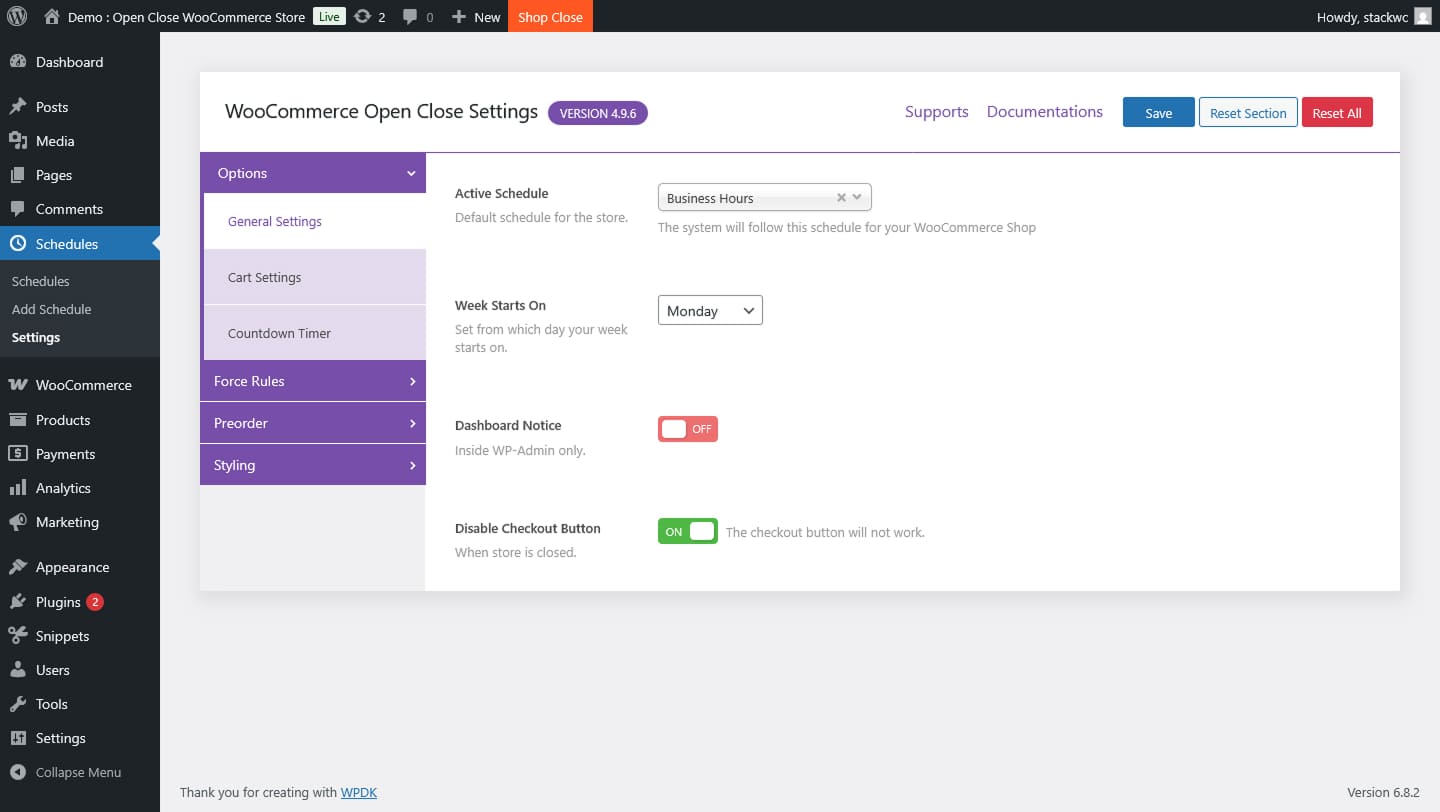This screenshot has height=812, width=1440.
Task: Click the WordPress logo icon
Action: [16, 16]
